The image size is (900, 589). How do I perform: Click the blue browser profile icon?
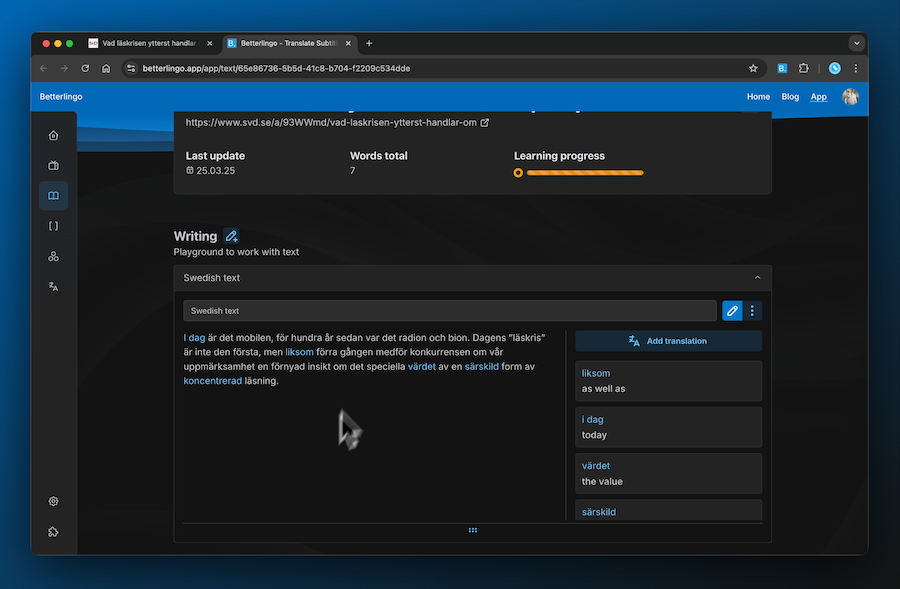[835, 68]
